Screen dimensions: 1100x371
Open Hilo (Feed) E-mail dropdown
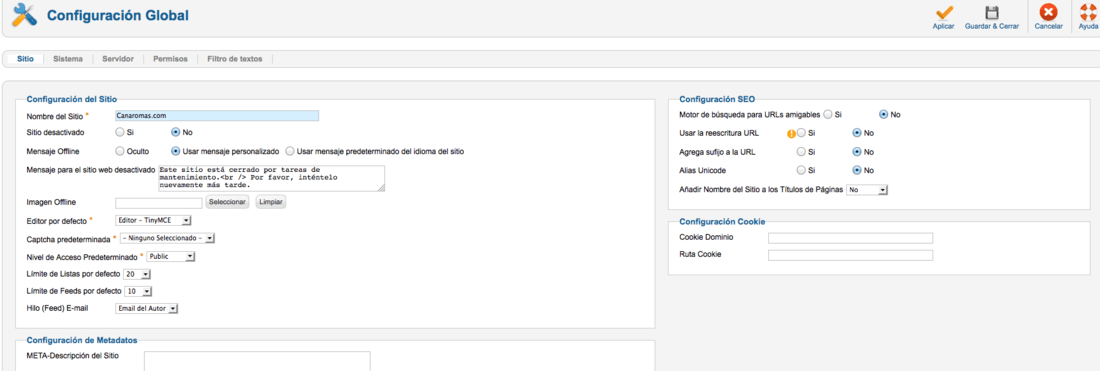click(147, 308)
